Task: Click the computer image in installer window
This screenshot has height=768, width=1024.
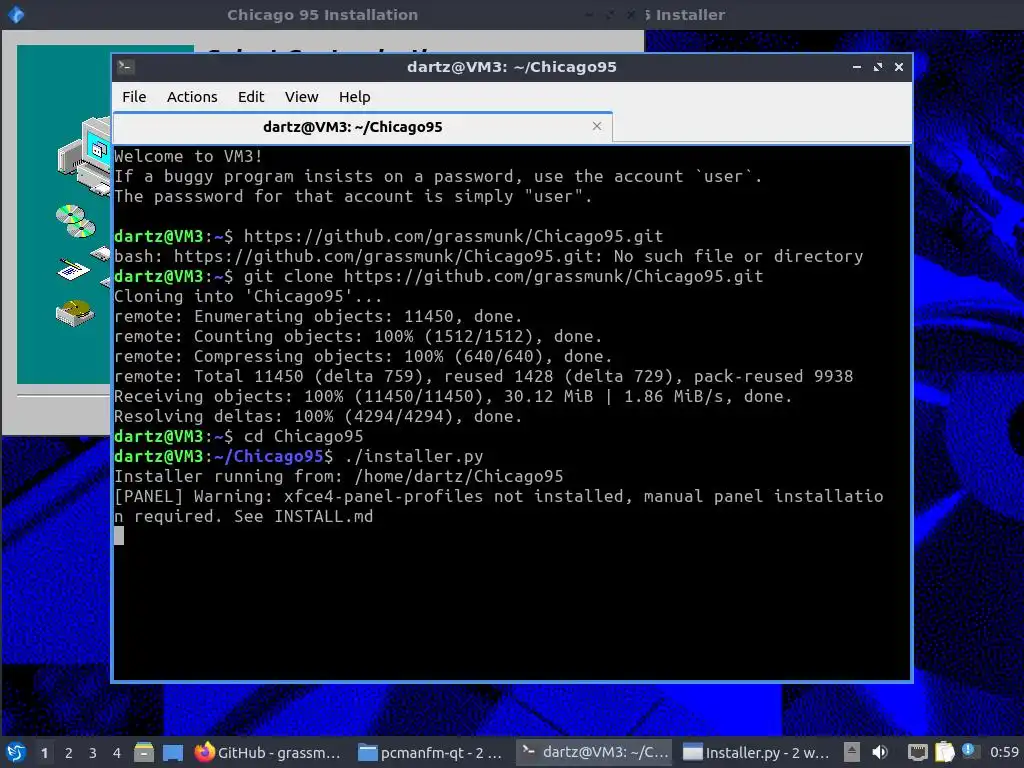Action: (85, 155)
